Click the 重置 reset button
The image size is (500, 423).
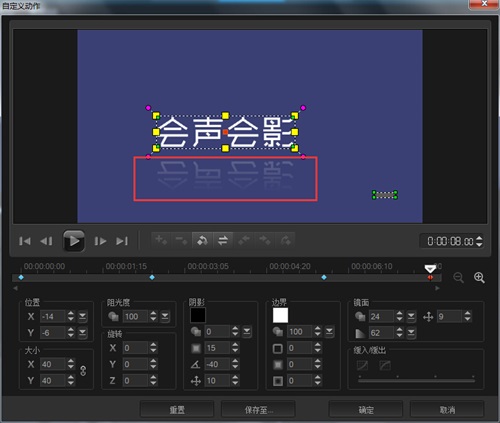point(177,410)
